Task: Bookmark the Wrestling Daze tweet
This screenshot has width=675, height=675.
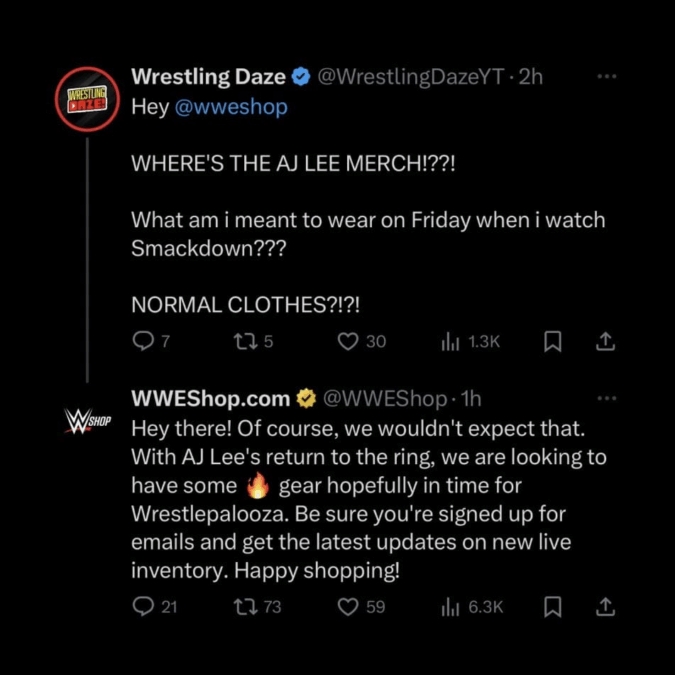Action: (x=551, y=342)
